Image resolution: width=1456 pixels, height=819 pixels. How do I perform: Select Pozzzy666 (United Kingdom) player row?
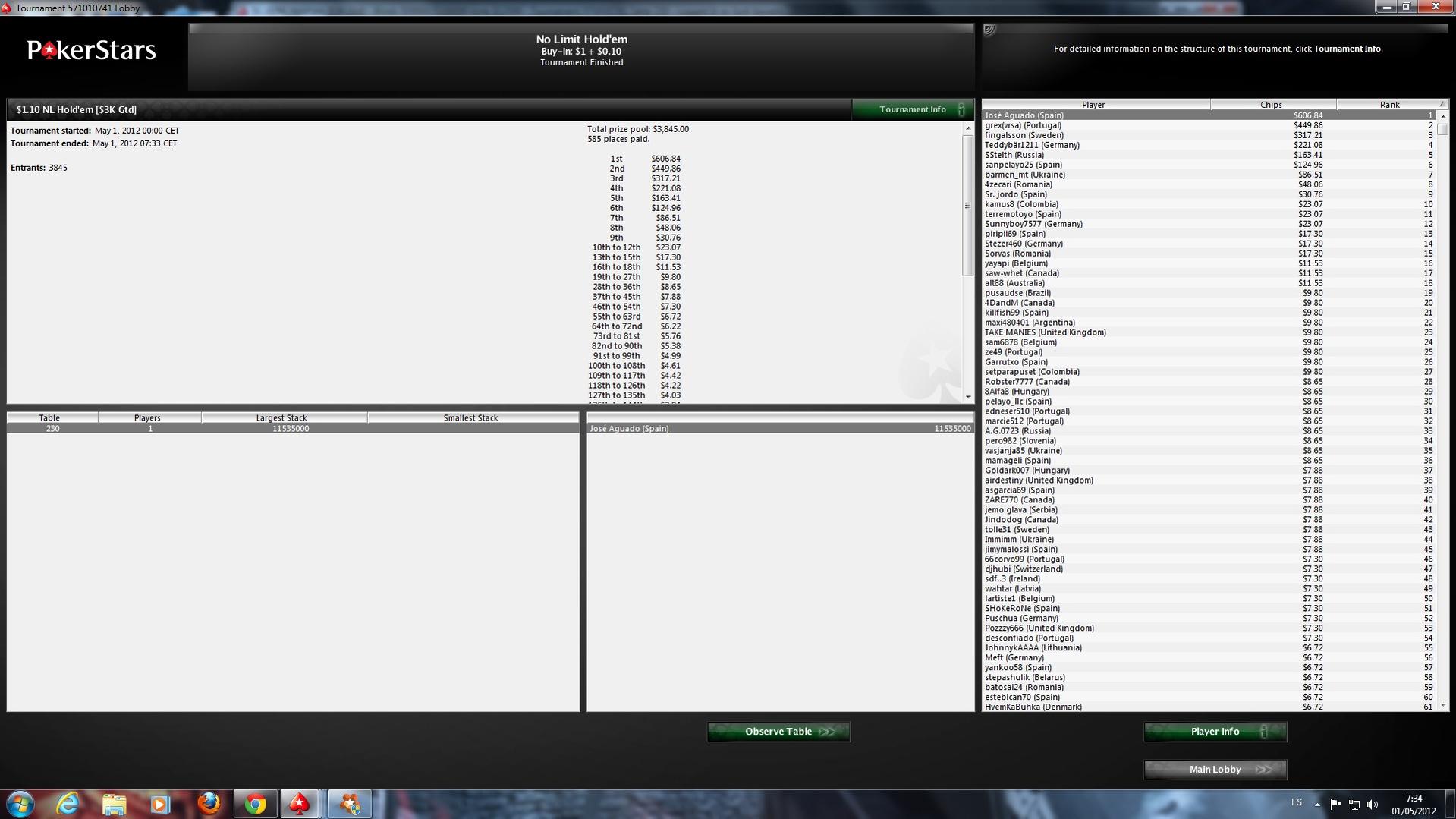coord(1209,628)
